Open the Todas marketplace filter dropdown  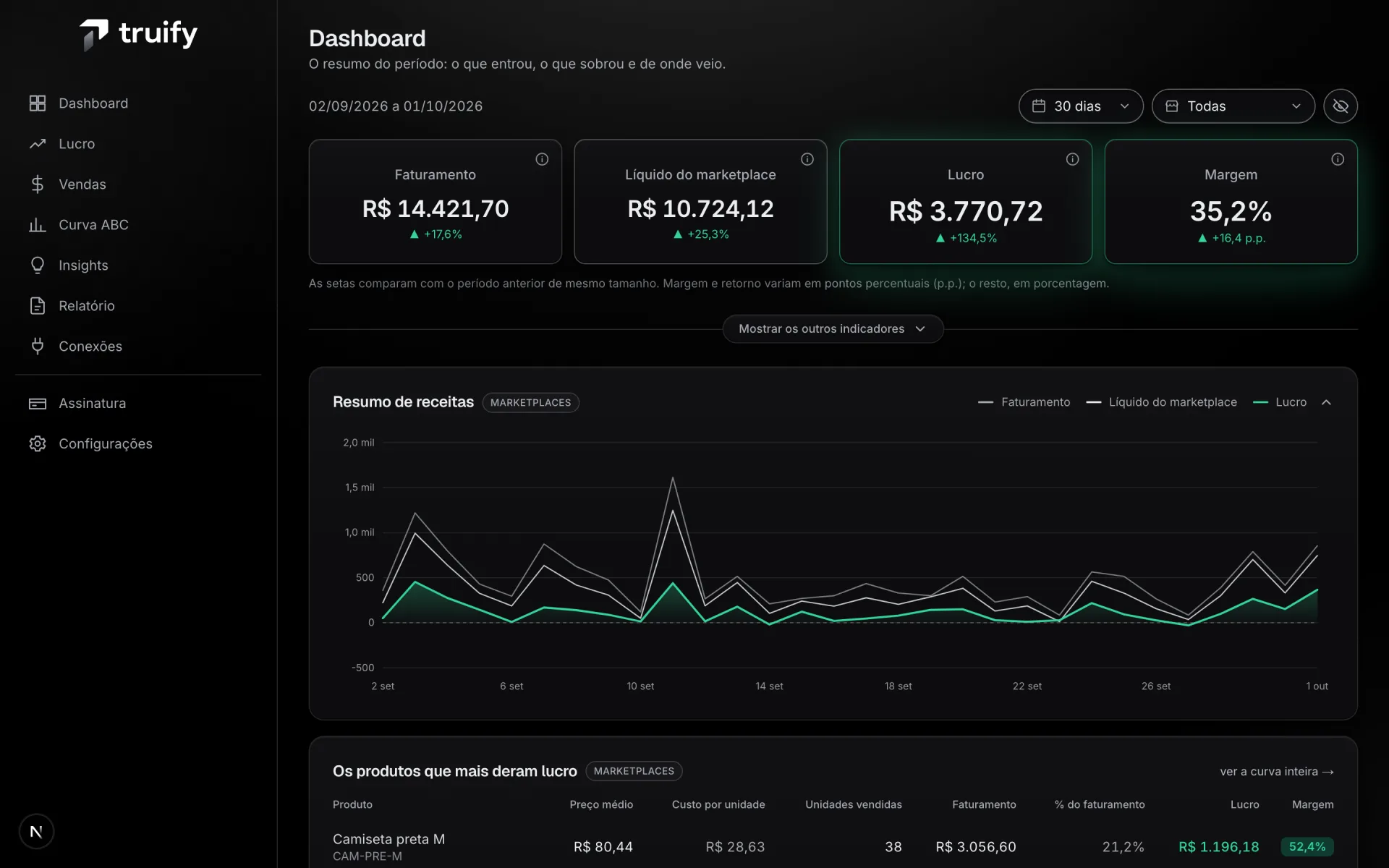1233,106
